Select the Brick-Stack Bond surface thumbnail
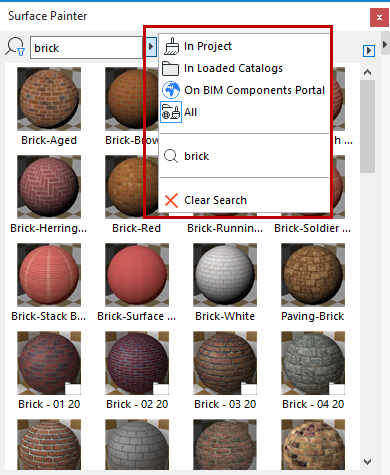The width and height of the screenshot is (390, 475). [49, 275]
